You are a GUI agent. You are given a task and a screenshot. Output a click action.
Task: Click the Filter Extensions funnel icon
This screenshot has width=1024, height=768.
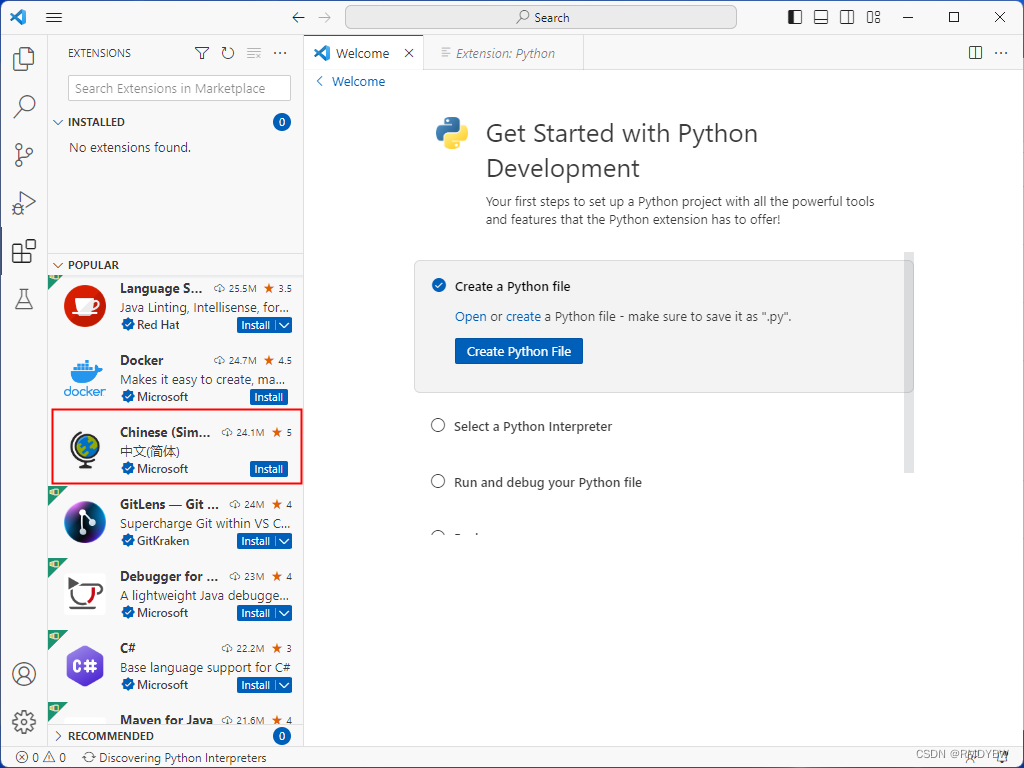pyautogui.click(x=202, y=53)
